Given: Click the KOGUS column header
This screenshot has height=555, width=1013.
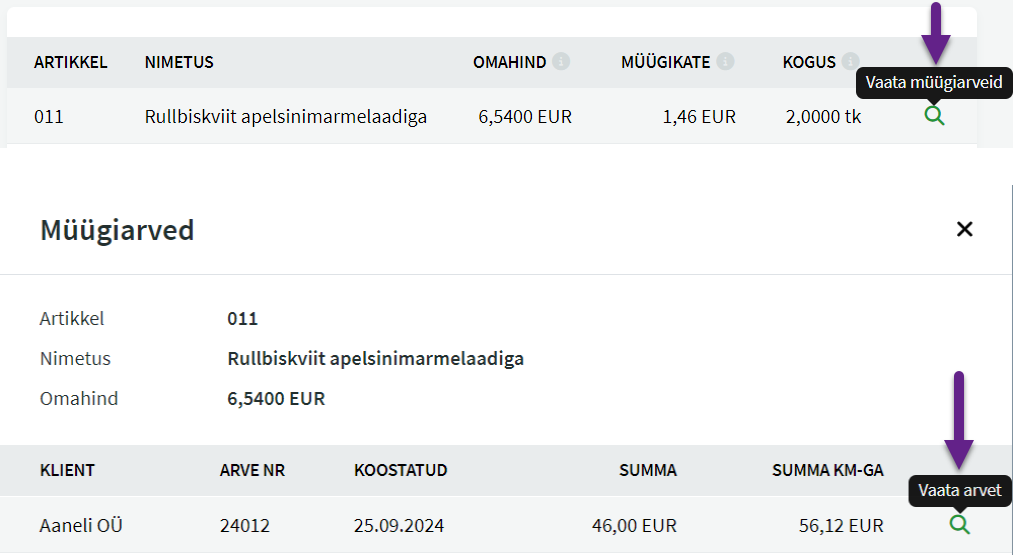Looking at the screenshot, I should point(809,62).
